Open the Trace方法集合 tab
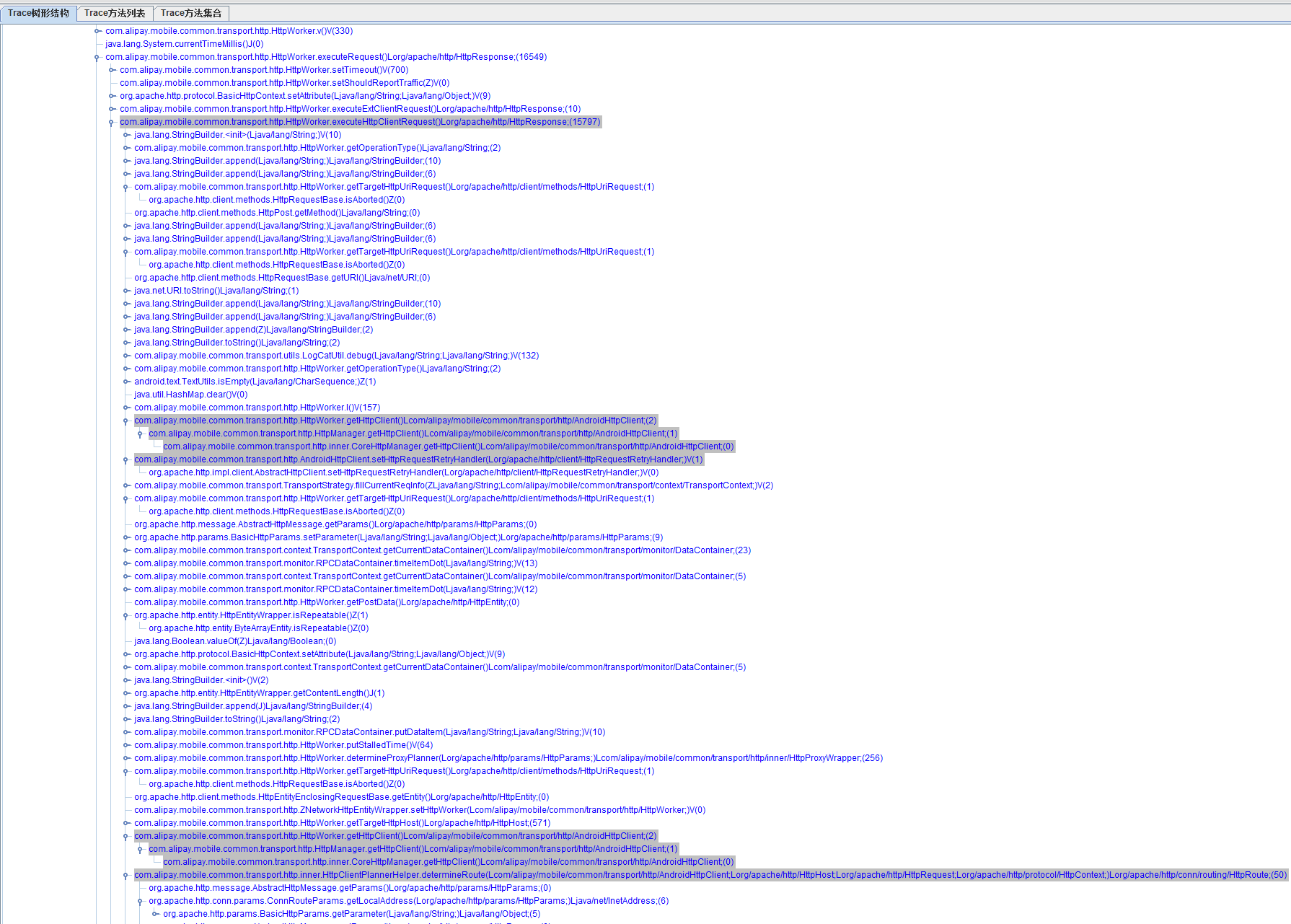The height and width of the screenshot is (924, 1291). point(191,13)
